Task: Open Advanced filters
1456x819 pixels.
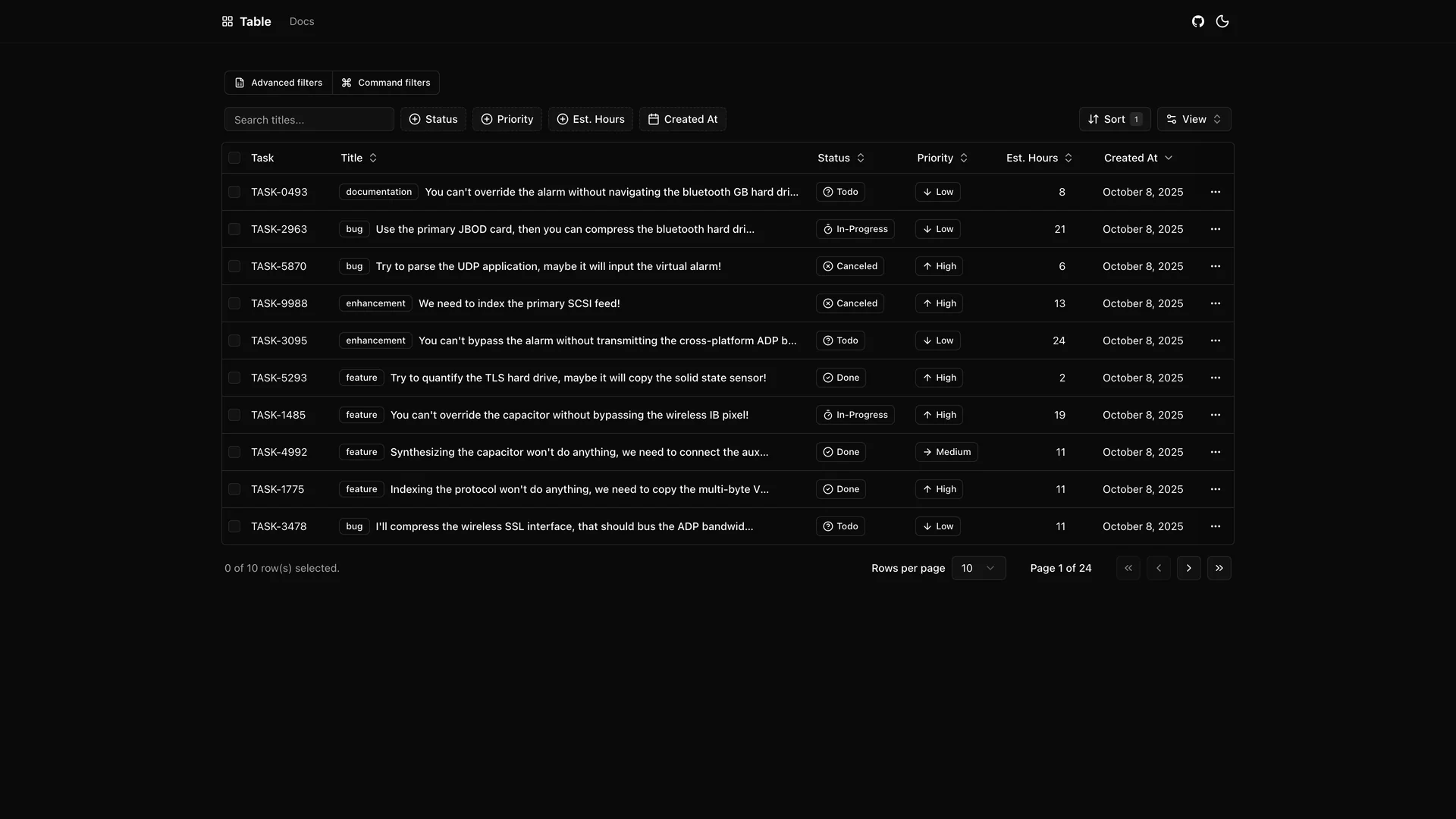Action: point(278,82)
